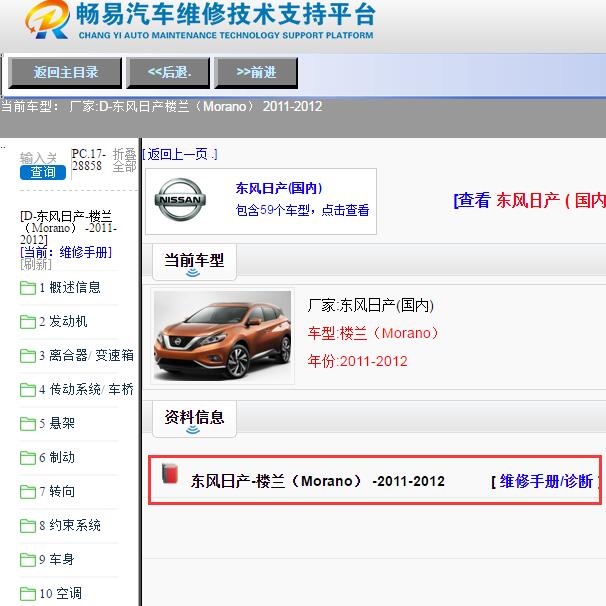Focus the keyword input field 输入关
606x606 pixels.
point(39,158)
